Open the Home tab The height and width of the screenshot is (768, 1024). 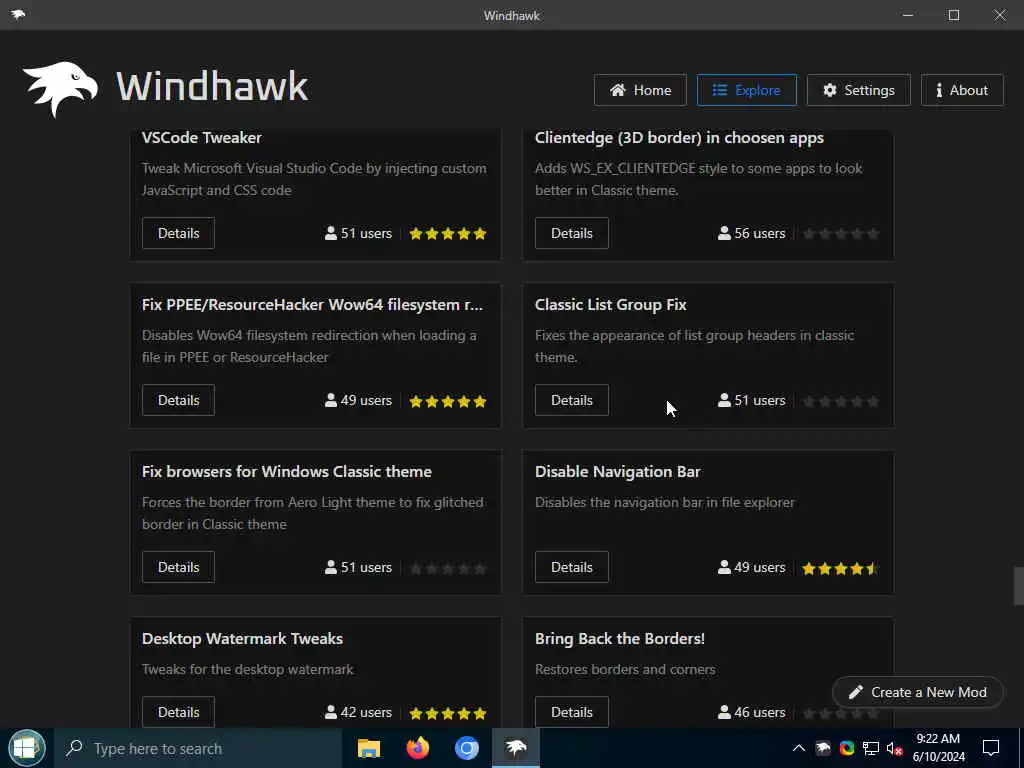tap(640, 90)
